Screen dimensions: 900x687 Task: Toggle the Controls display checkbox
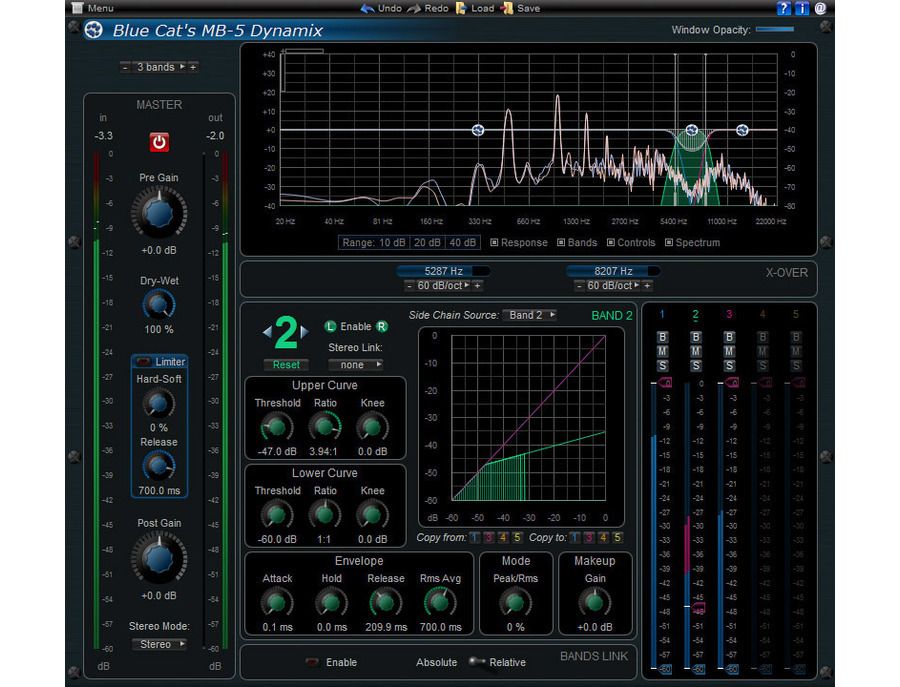point(611,242)
